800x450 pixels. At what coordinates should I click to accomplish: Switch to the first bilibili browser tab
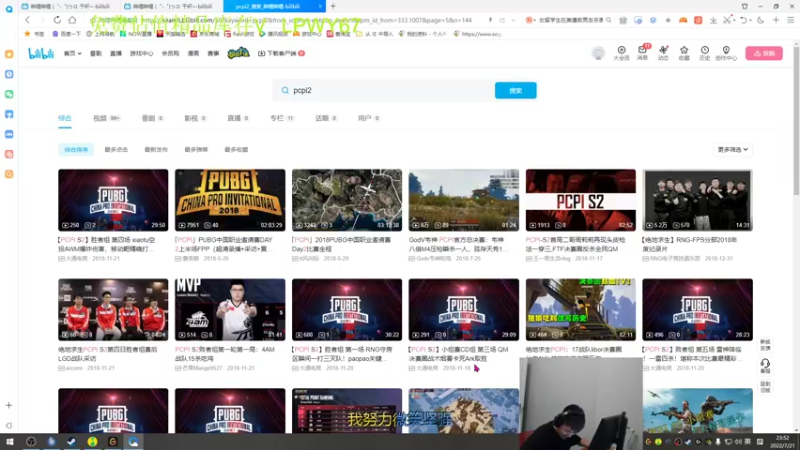(x=70, y=6)
